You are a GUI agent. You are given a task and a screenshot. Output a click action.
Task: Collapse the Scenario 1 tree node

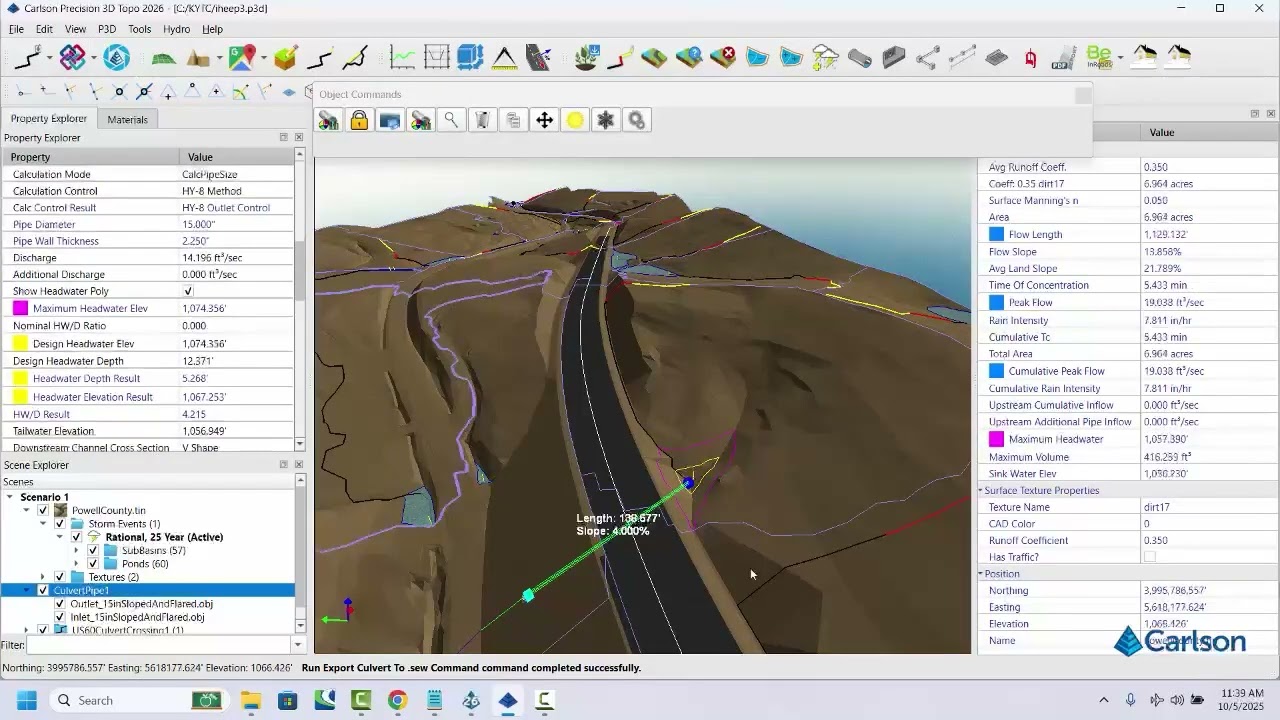10,497
